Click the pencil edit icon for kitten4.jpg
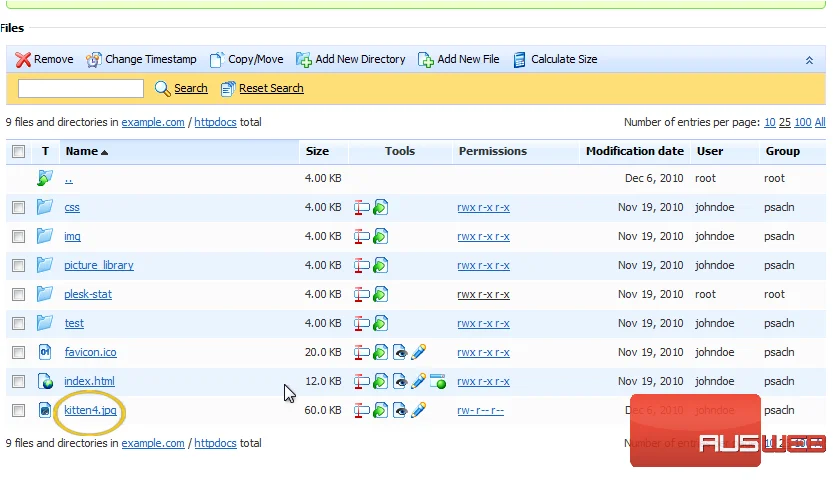Viewport: 840px width, 480px height. [x=418, y=410]
